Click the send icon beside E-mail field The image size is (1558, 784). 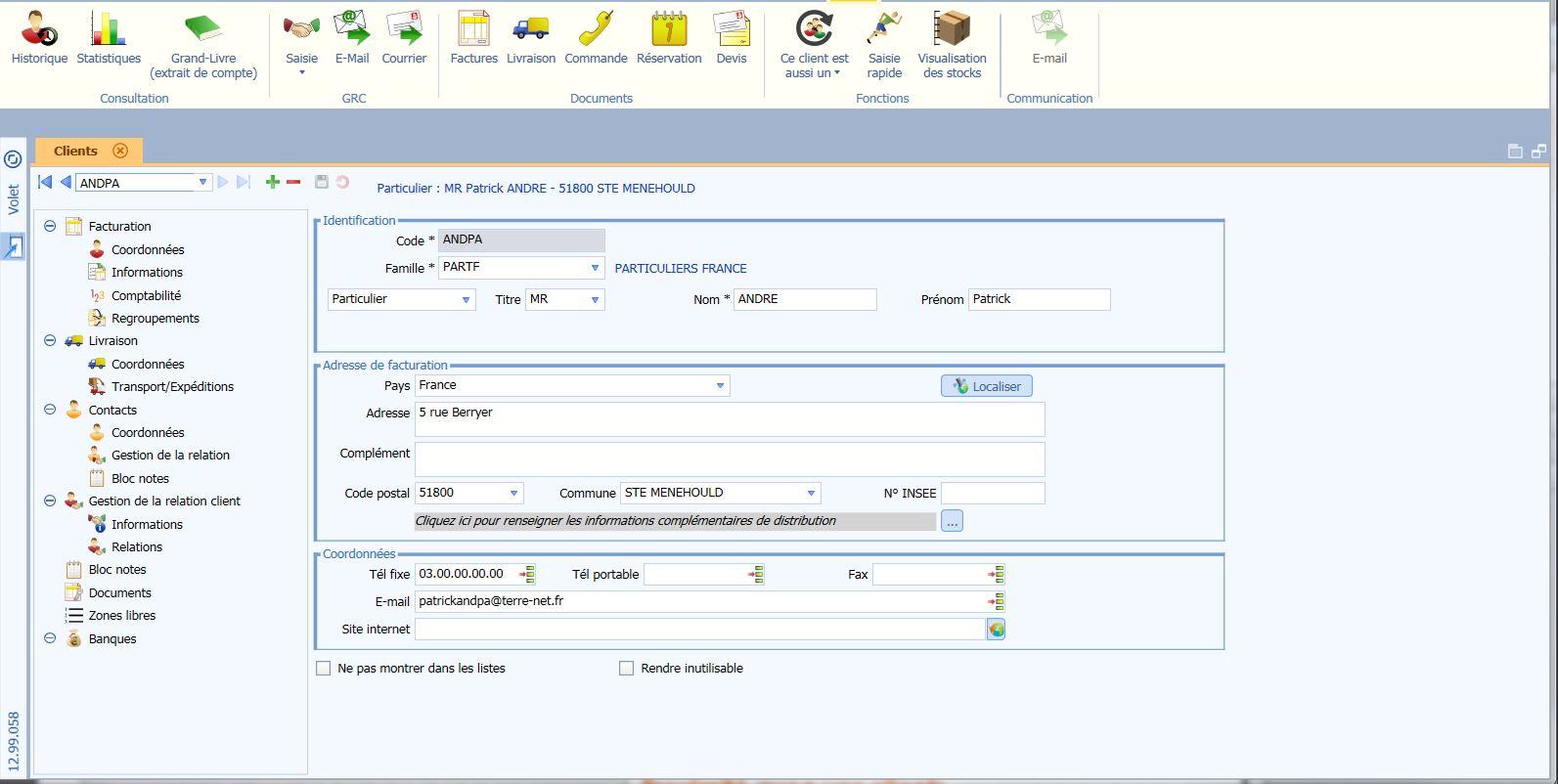996,601
